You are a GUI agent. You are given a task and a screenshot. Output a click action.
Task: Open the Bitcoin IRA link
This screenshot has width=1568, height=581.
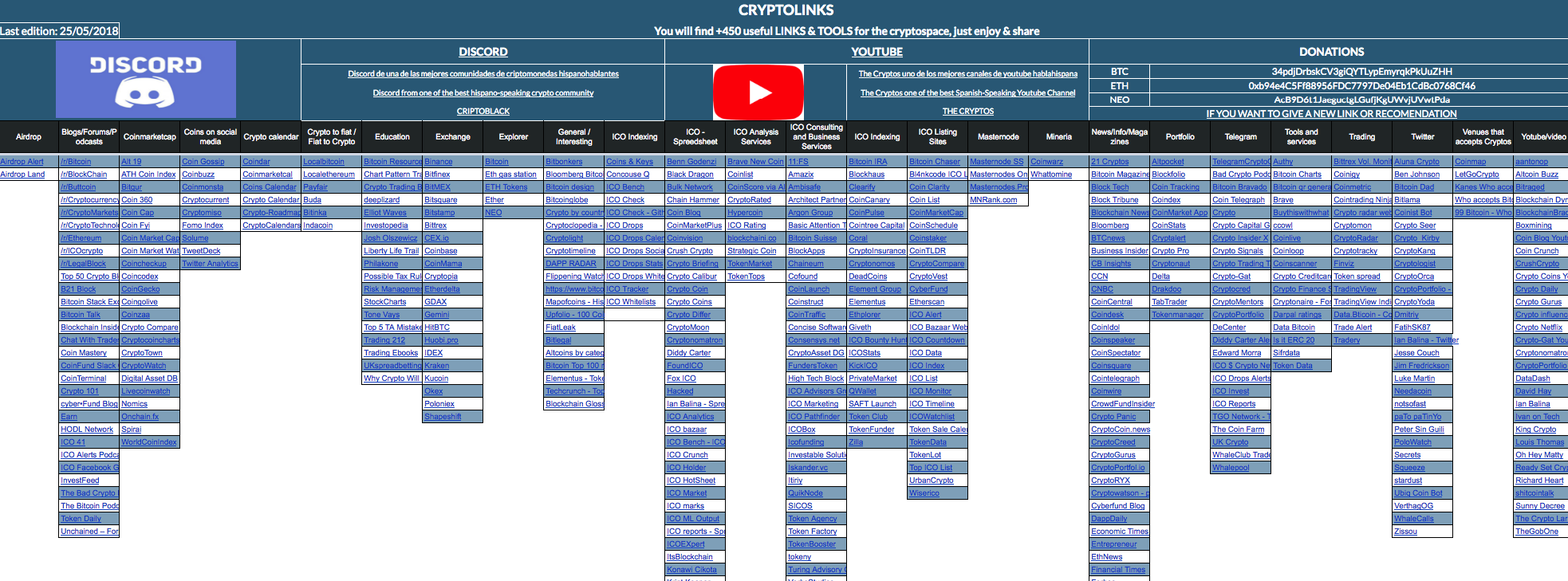pos(868,162)
